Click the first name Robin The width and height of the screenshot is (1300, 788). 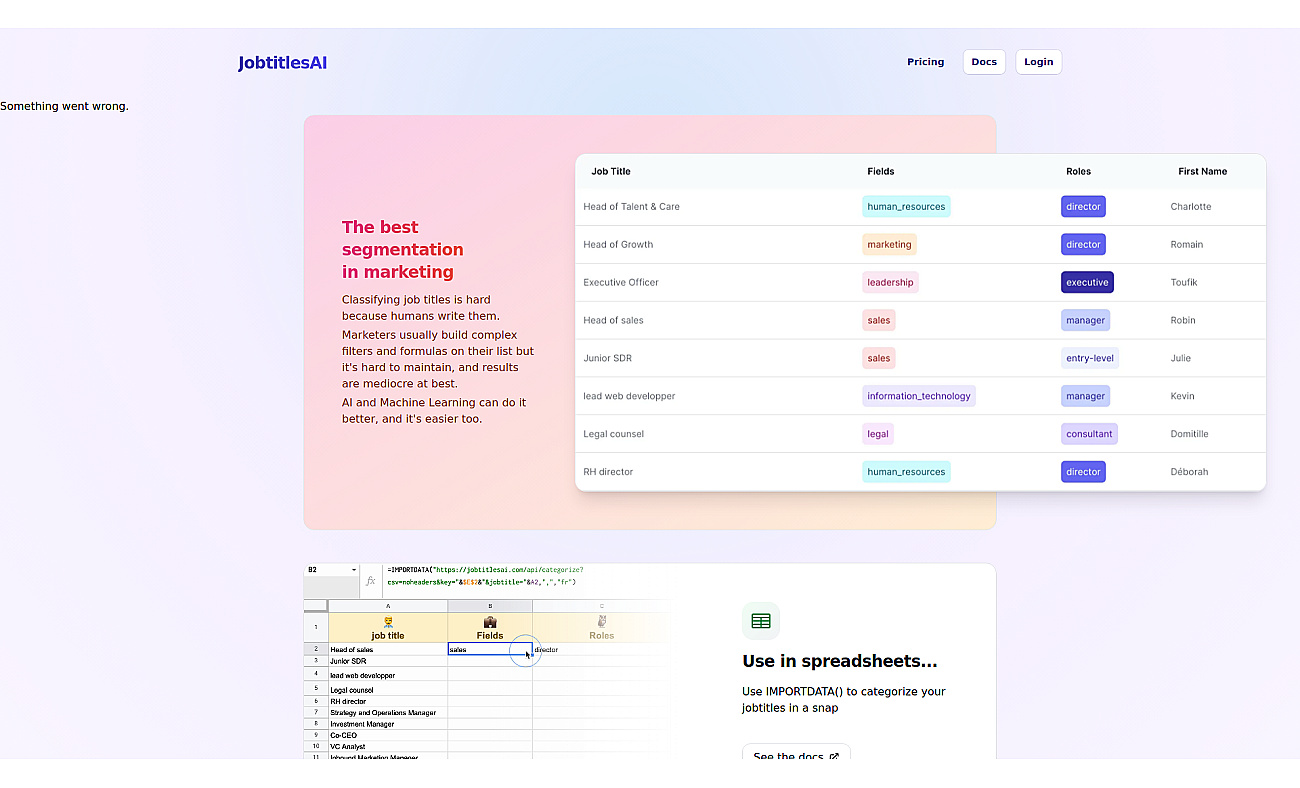tap(1183, 321)
